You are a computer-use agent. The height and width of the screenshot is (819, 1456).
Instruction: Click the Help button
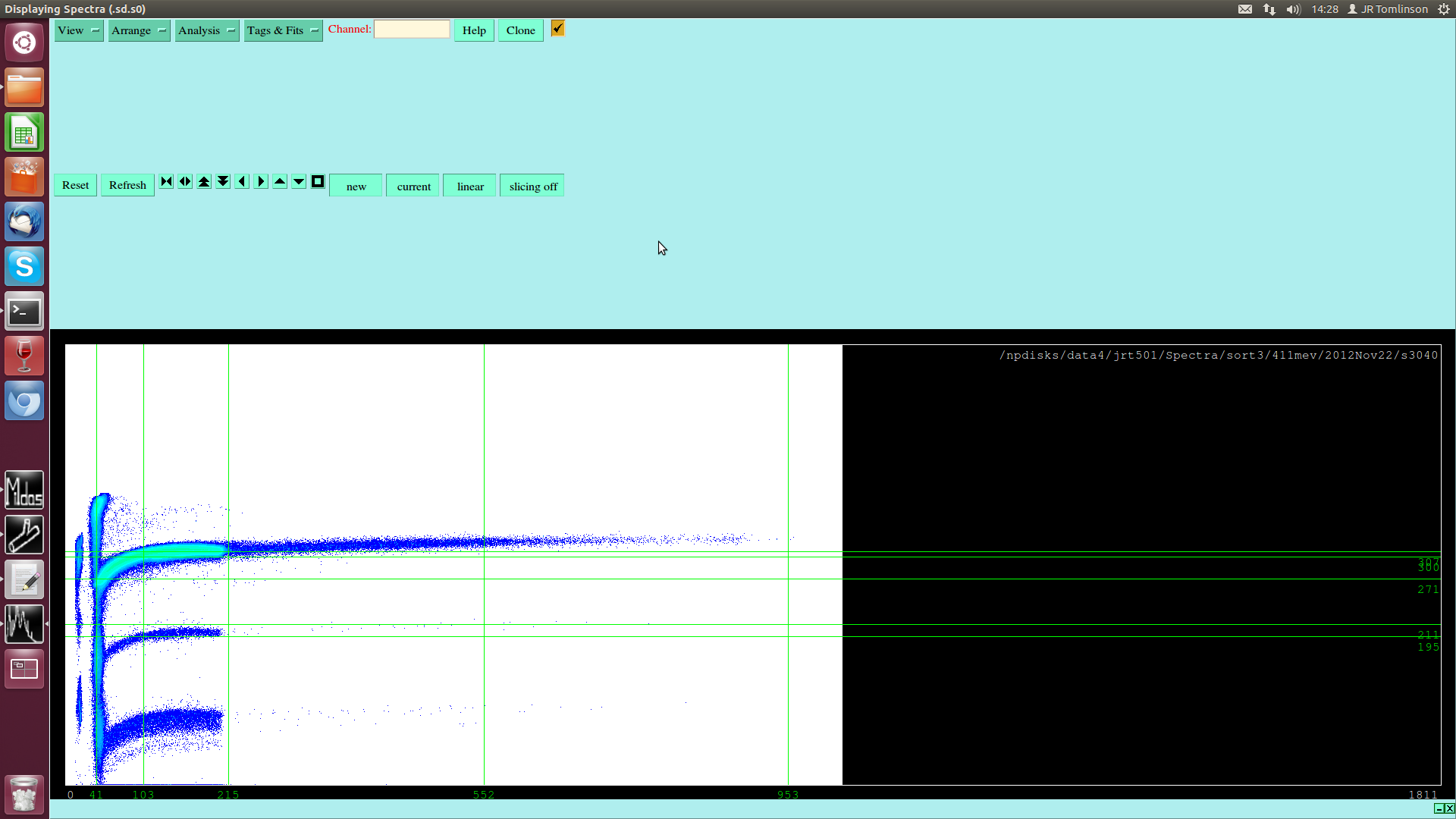point(474,30)
